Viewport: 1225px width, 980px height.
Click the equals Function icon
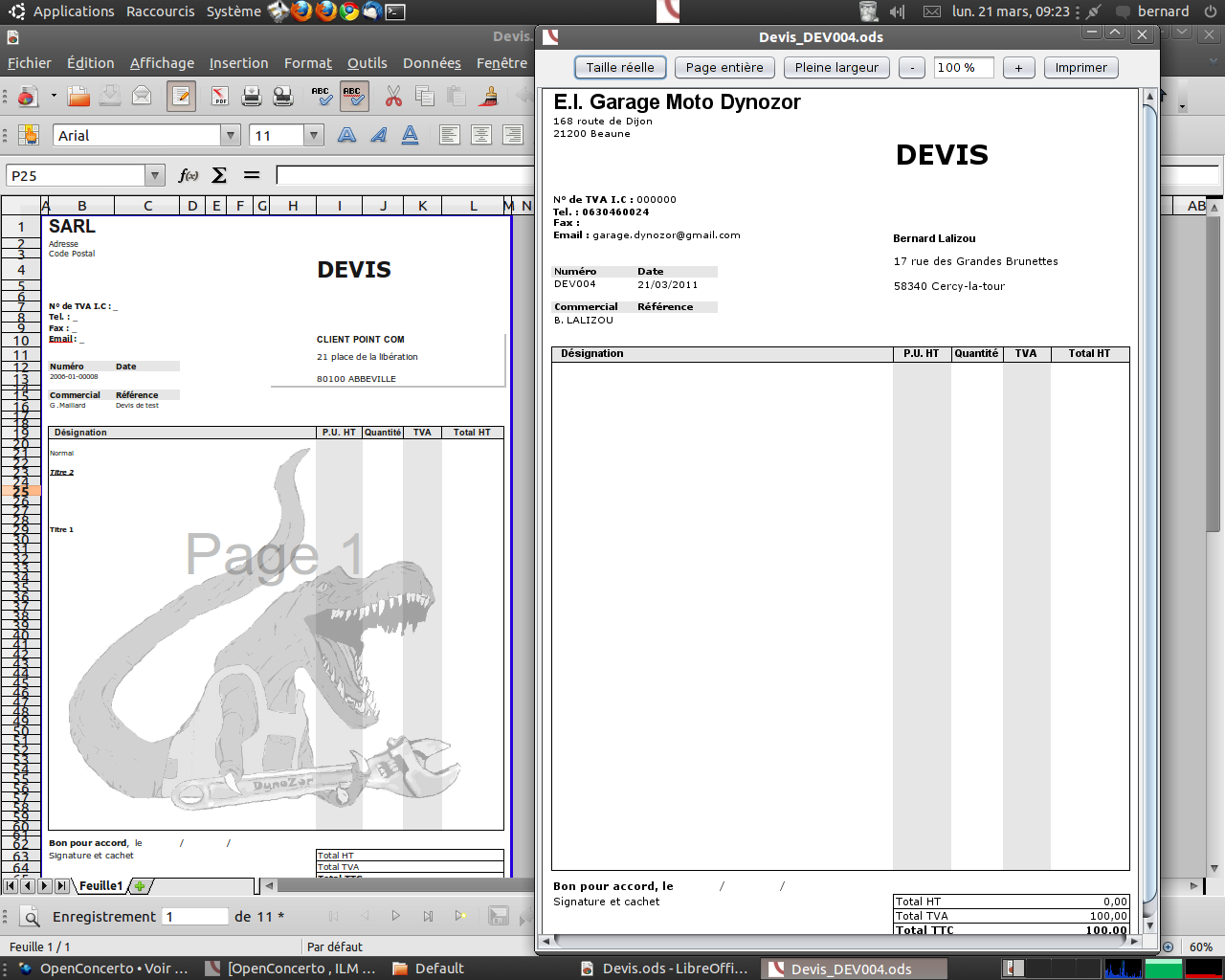point(252,175)
